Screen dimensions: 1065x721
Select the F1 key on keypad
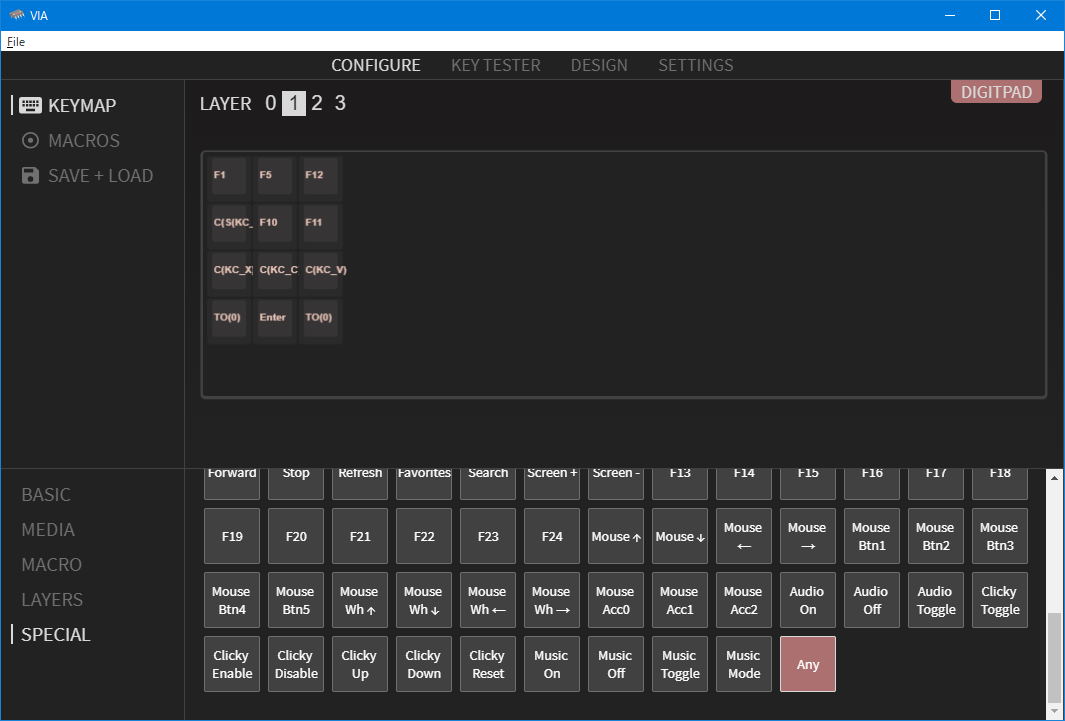(x=229, y=175)
